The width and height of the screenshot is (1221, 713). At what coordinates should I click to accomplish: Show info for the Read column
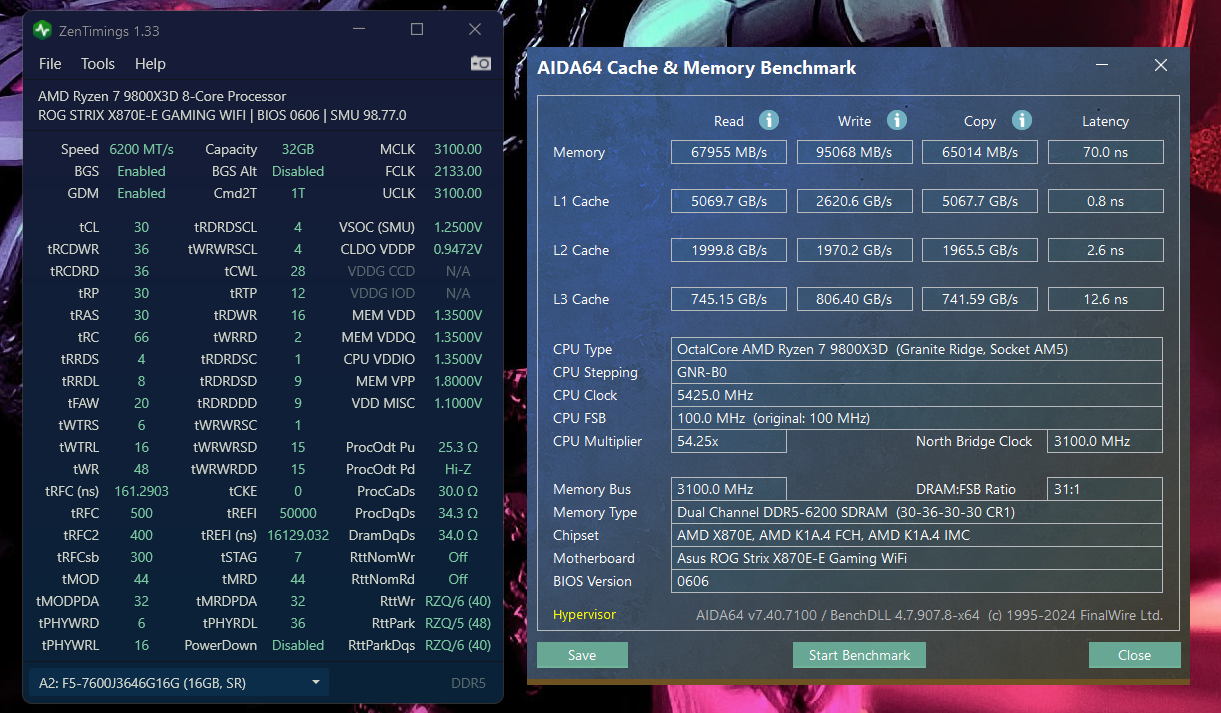(x=768, y=120)
